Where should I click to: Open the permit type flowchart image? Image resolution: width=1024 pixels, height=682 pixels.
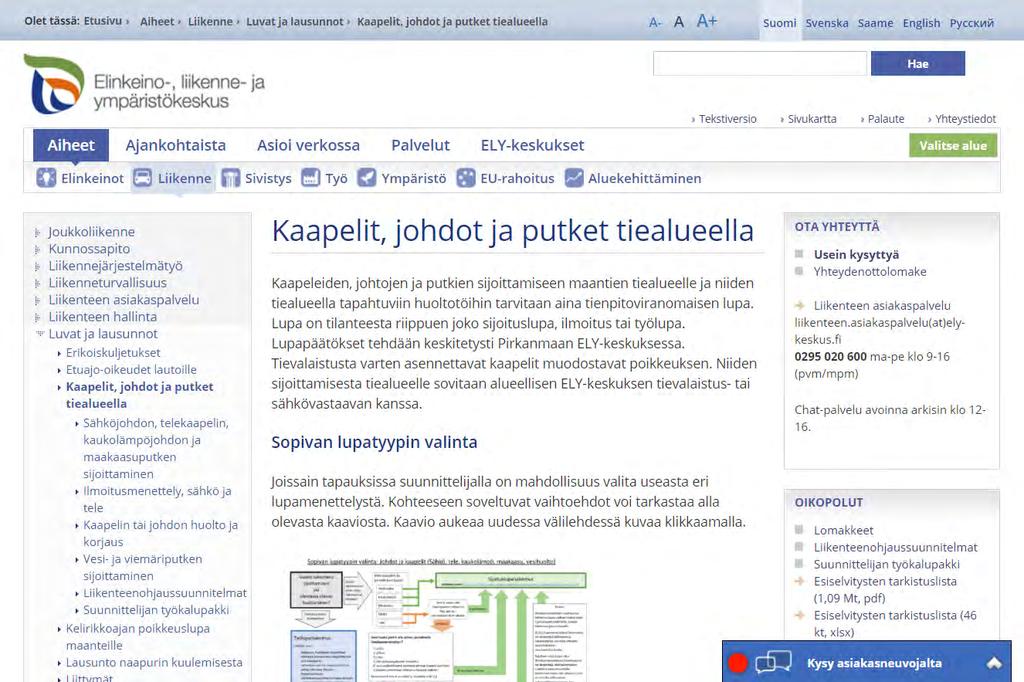click(438, 619)
